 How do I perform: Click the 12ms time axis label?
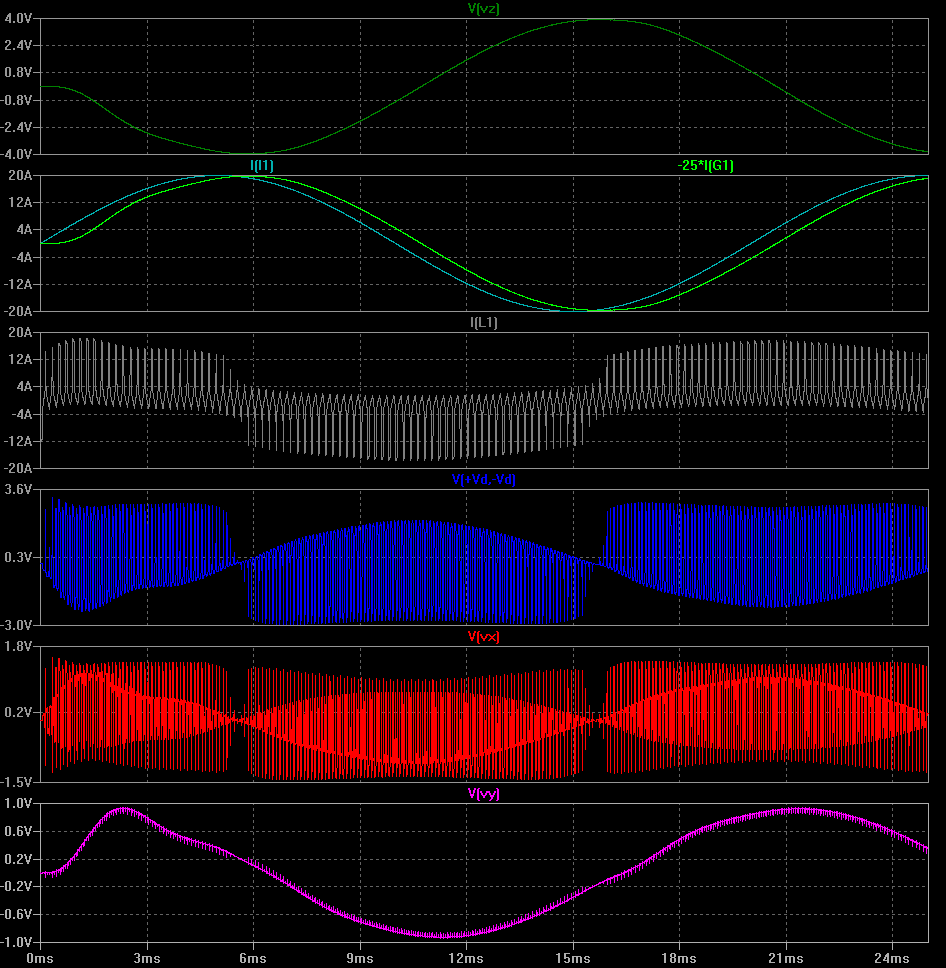(x=466, y=958)
